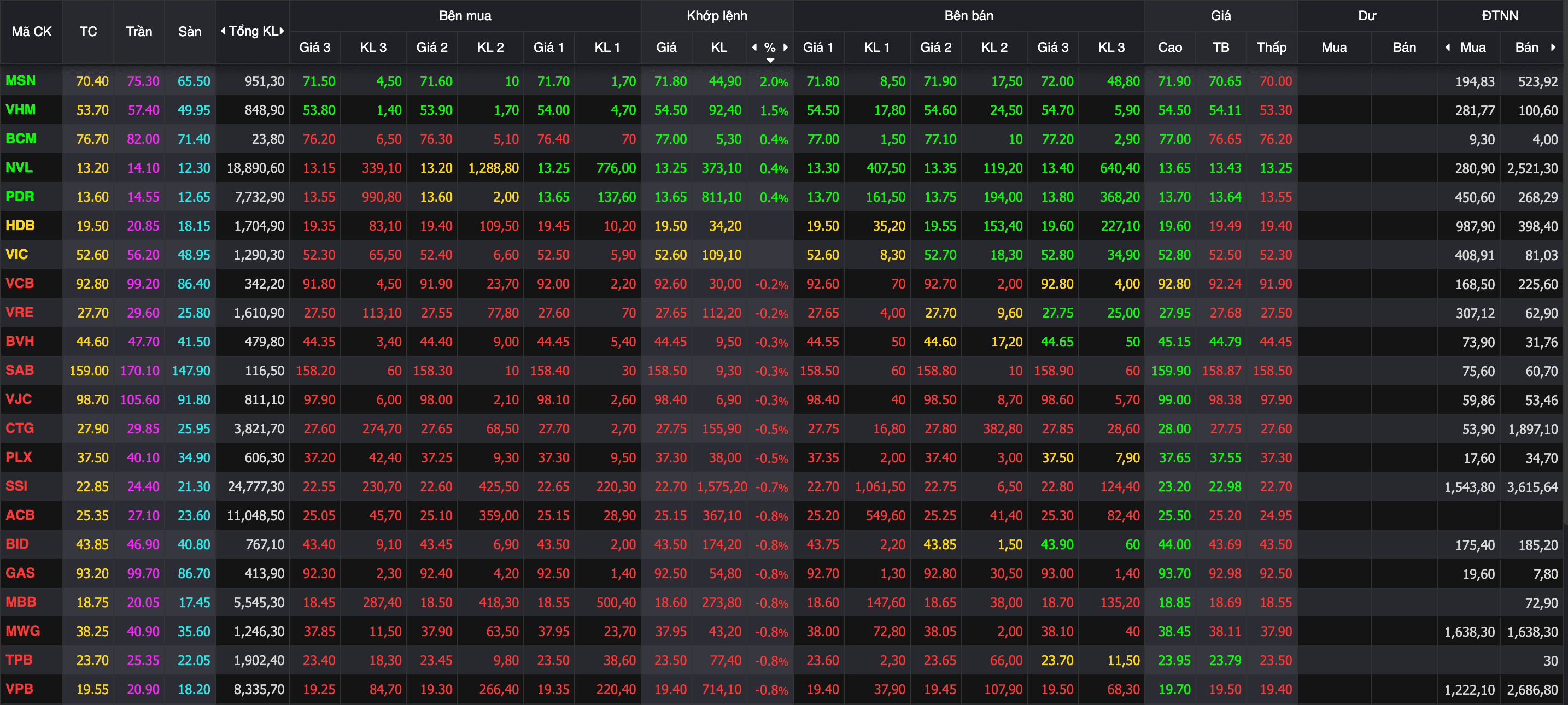Click the KL header under Khớp lệnh
Screen dimensions: 1568x705
pyautogui.click(x=719, y=48)
